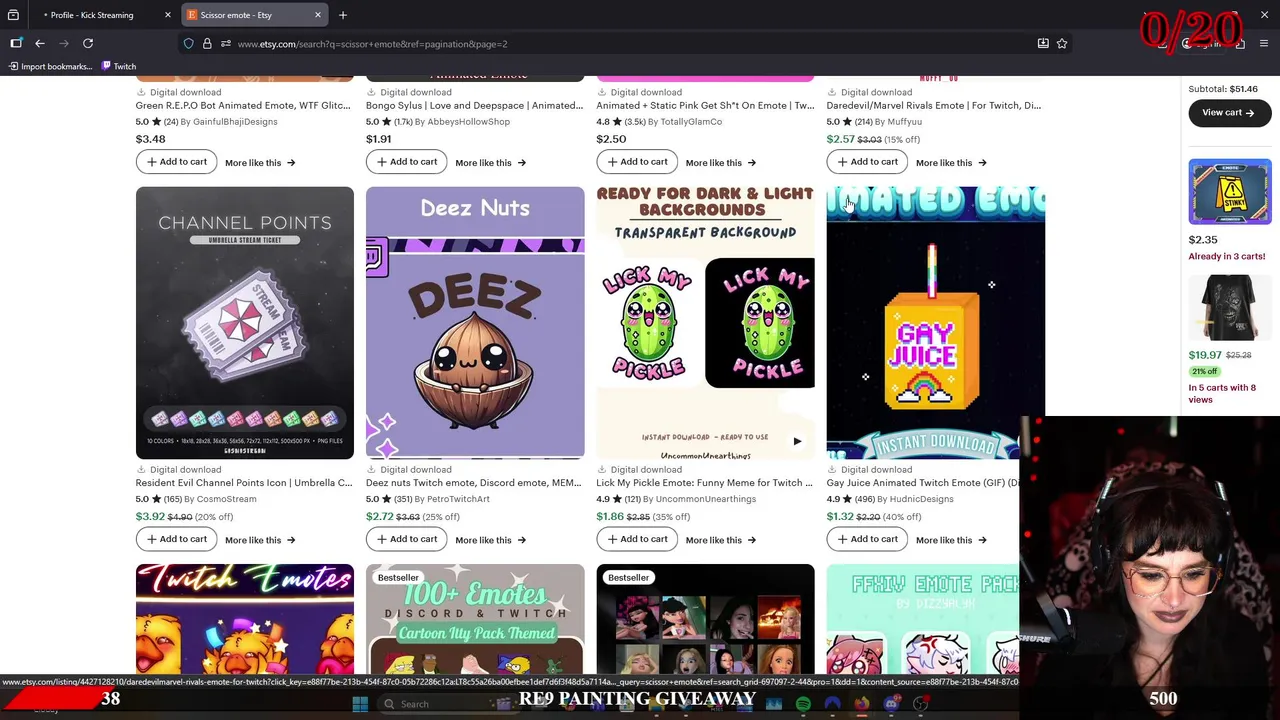Click Import bookmarks in the bookmarks bar

tap(50, 66)
